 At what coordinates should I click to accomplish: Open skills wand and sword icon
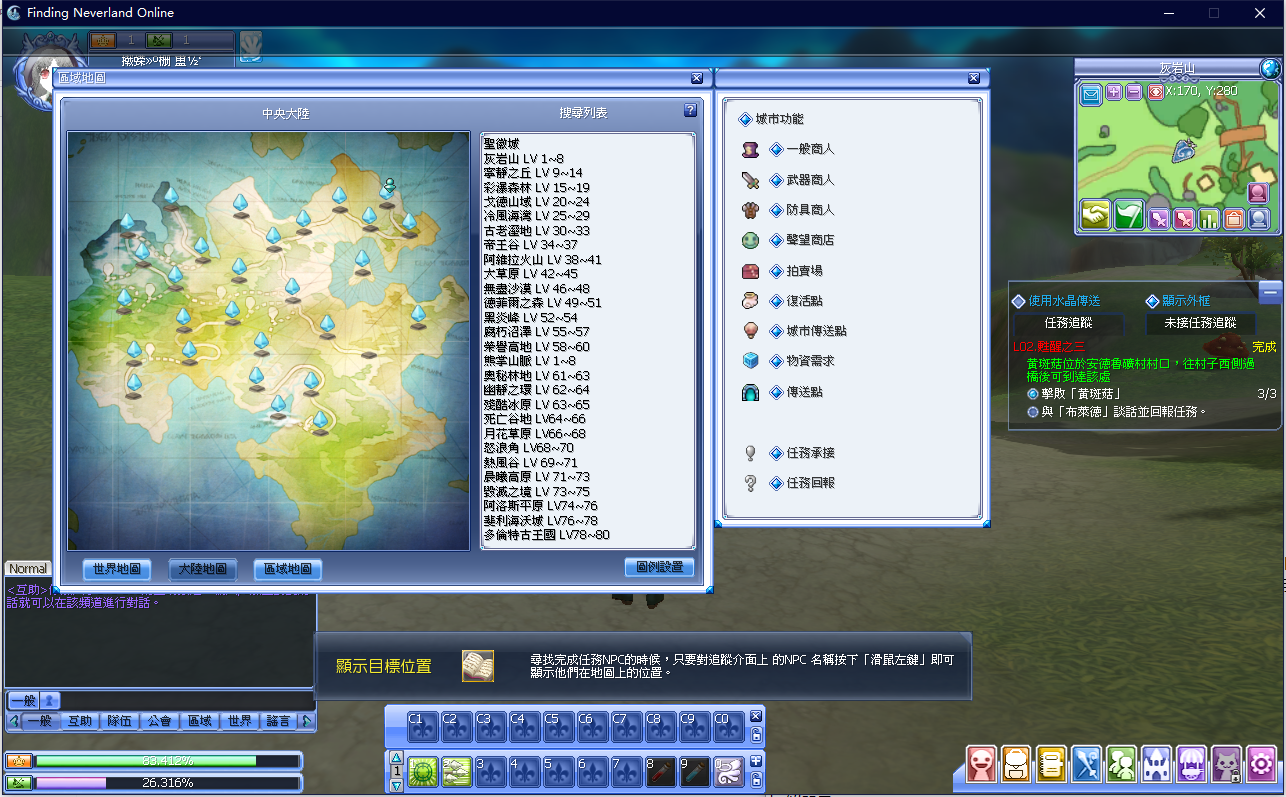coord(1086,763)
